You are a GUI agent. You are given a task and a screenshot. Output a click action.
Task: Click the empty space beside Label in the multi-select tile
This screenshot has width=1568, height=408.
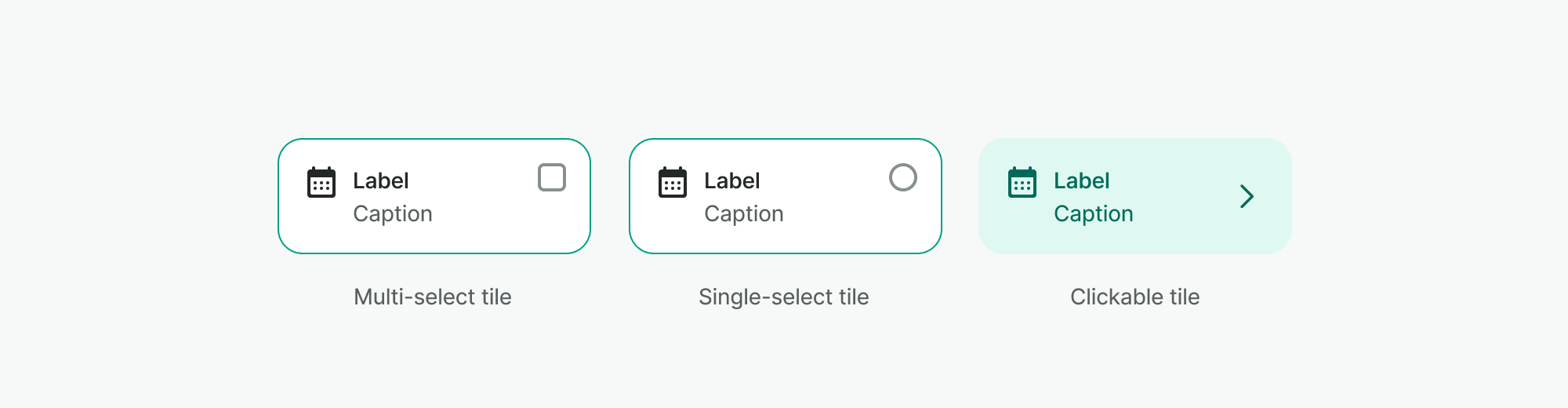pyautogui.click(x=470, y=180)
